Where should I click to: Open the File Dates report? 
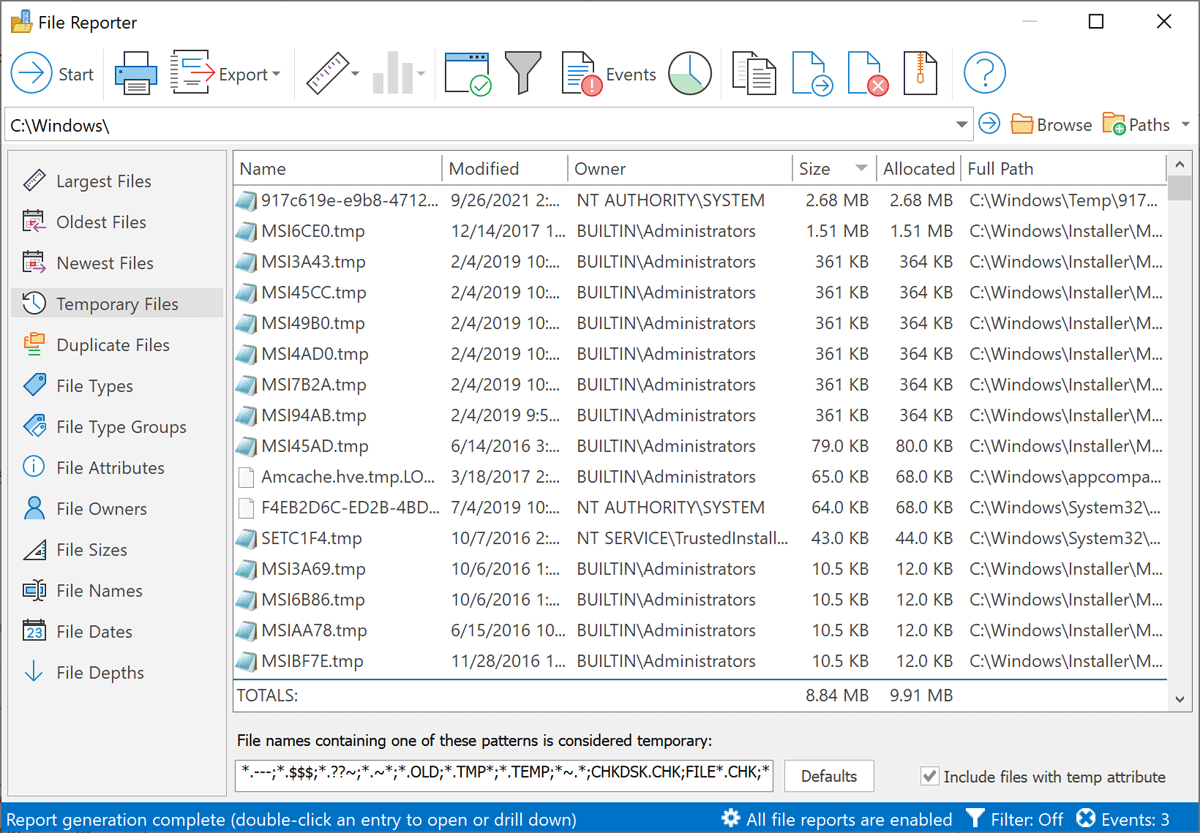coord(117,632)
